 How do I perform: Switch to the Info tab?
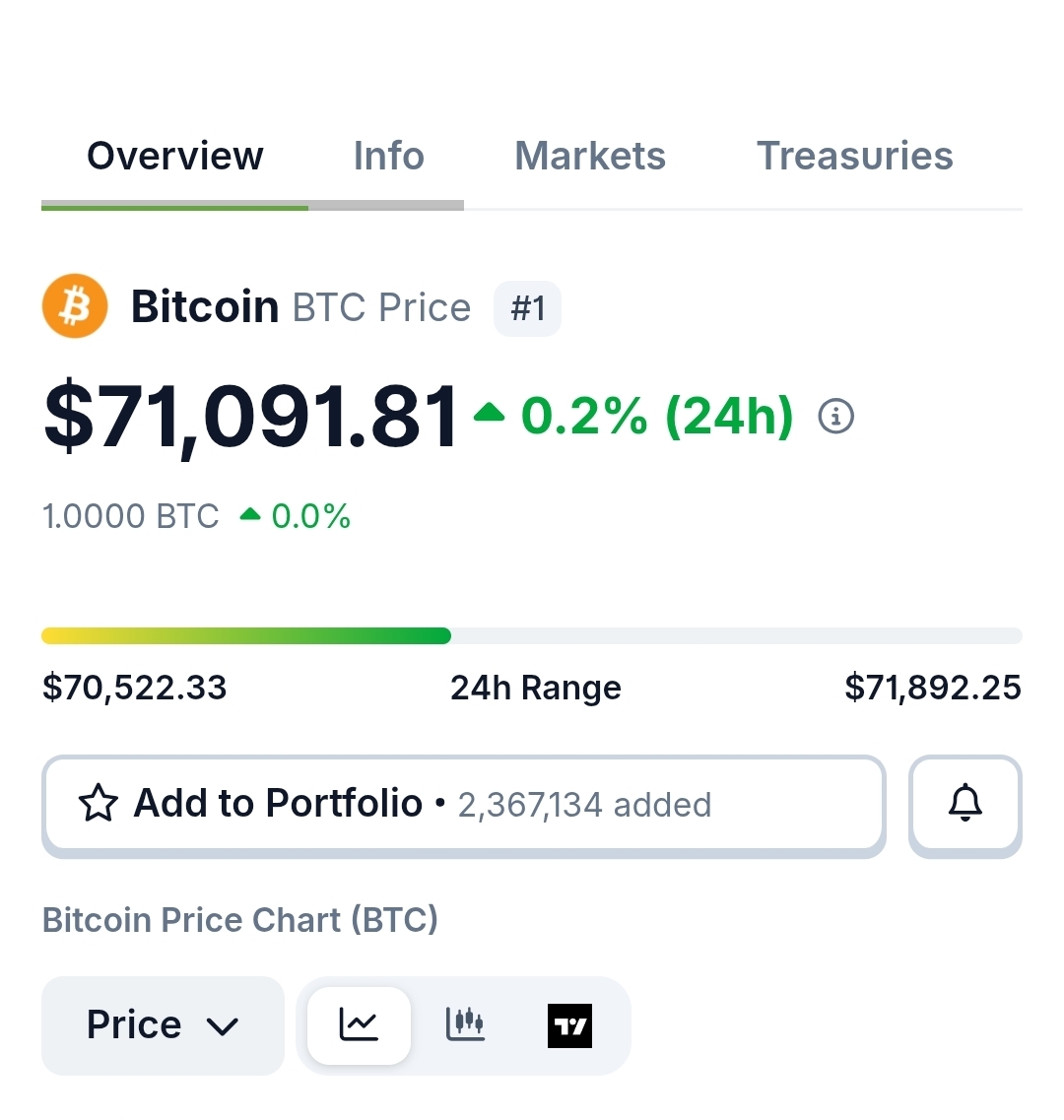(388, 157)
